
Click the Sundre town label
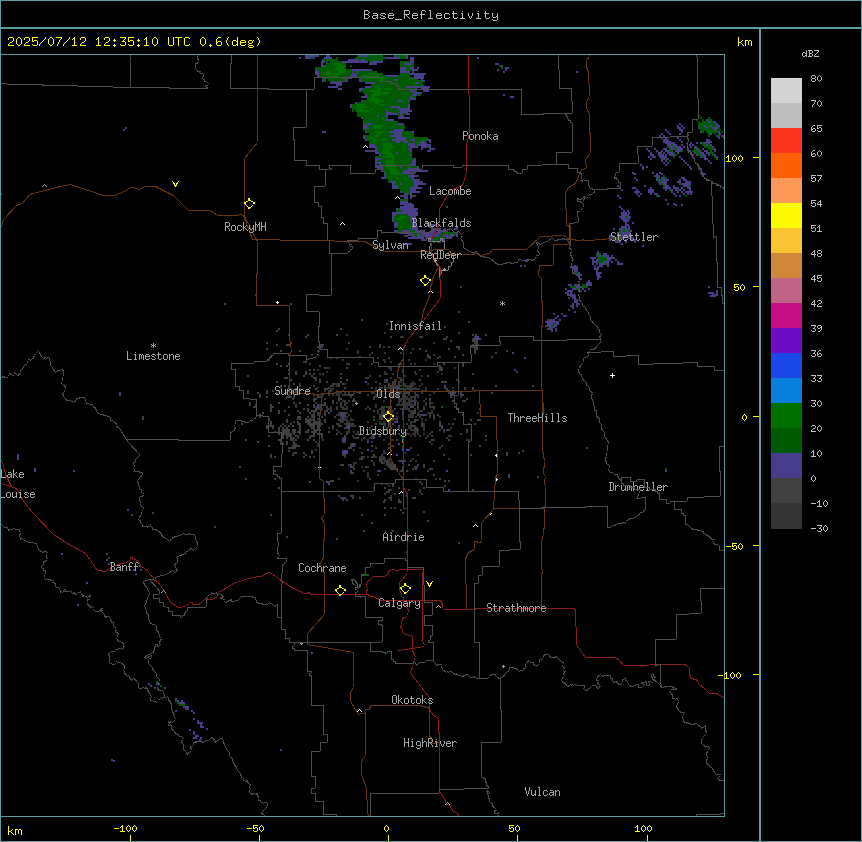(292, 391)
